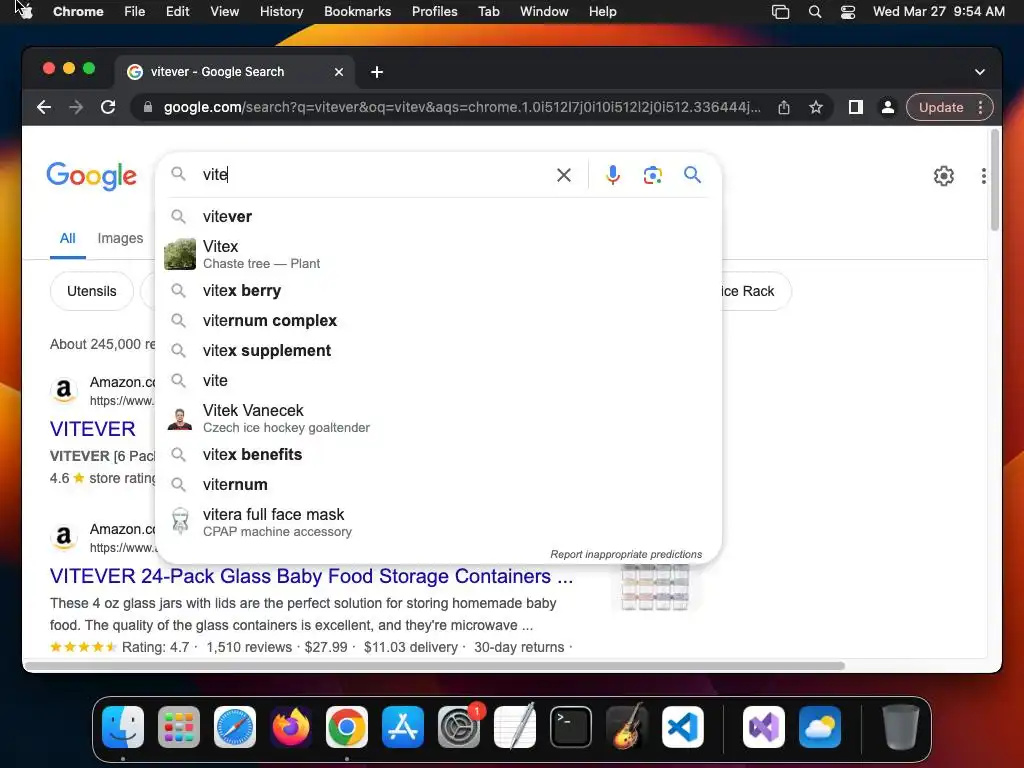Expand tab search chevron in tab strip
The width and height of the screenshot is (1024, 768).
[980, 72]
